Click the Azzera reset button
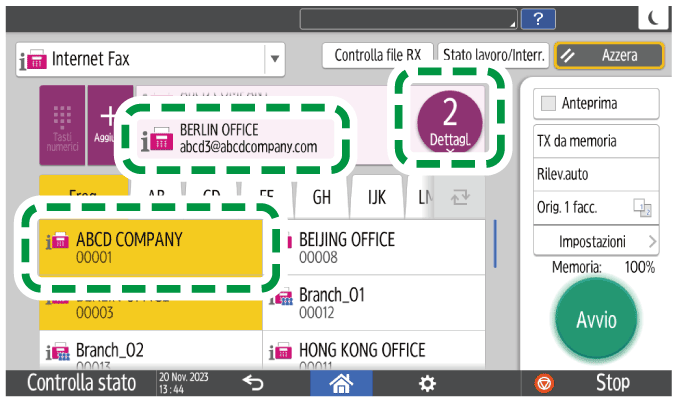 [x=610, y=56]
